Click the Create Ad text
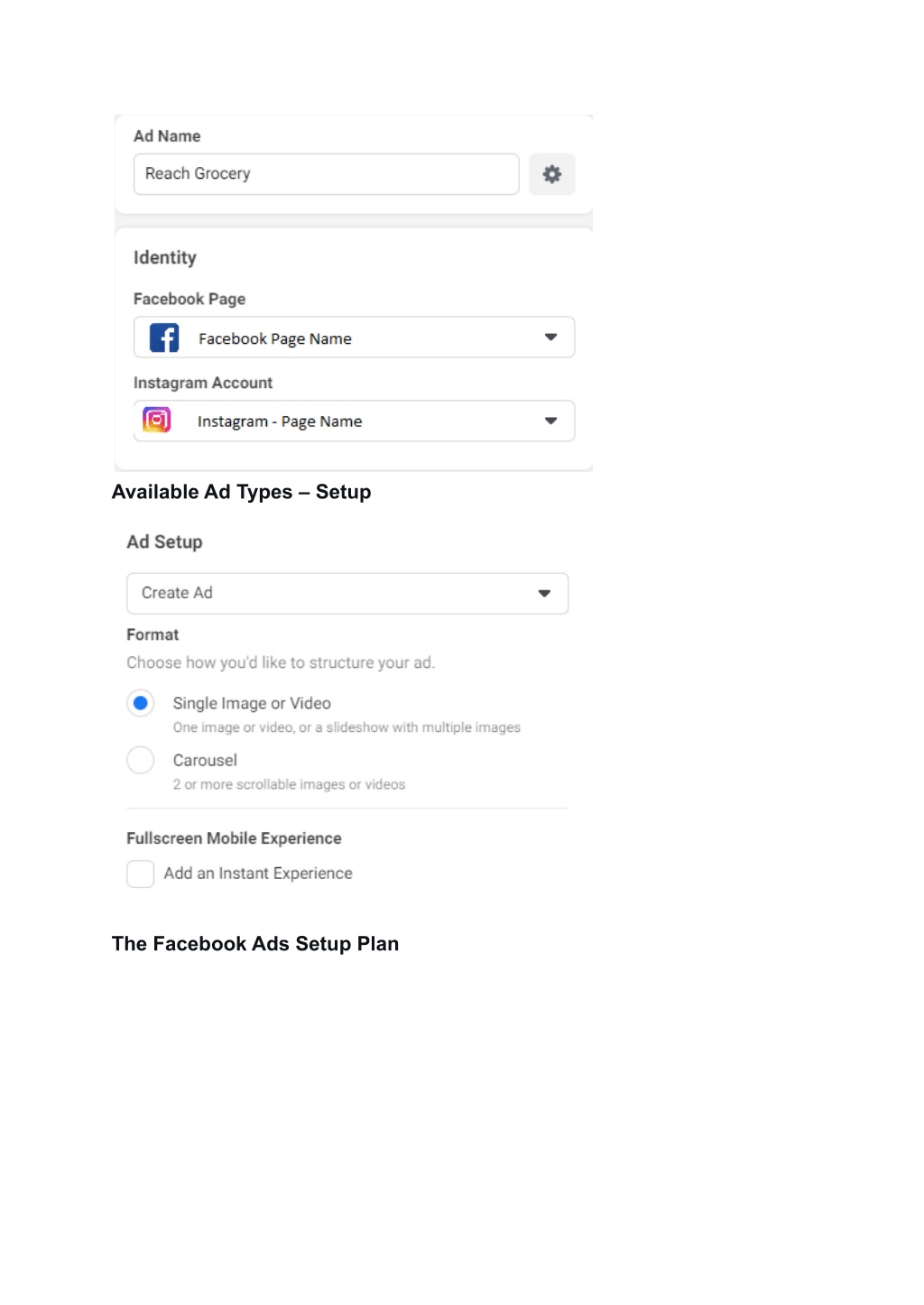The height and width of the screenshot is (1305, 924). coord(177,593)
